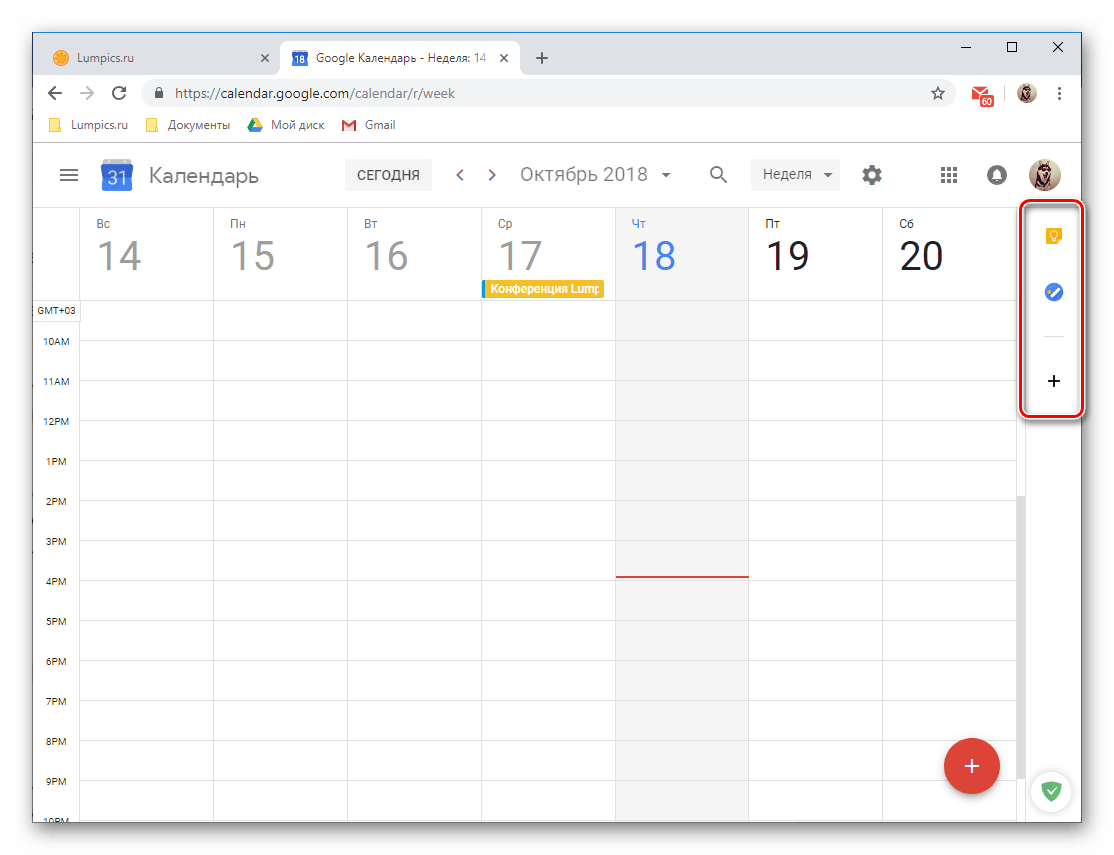
Task: Click the green shield icon
Action: click(x=1051, y=790)
